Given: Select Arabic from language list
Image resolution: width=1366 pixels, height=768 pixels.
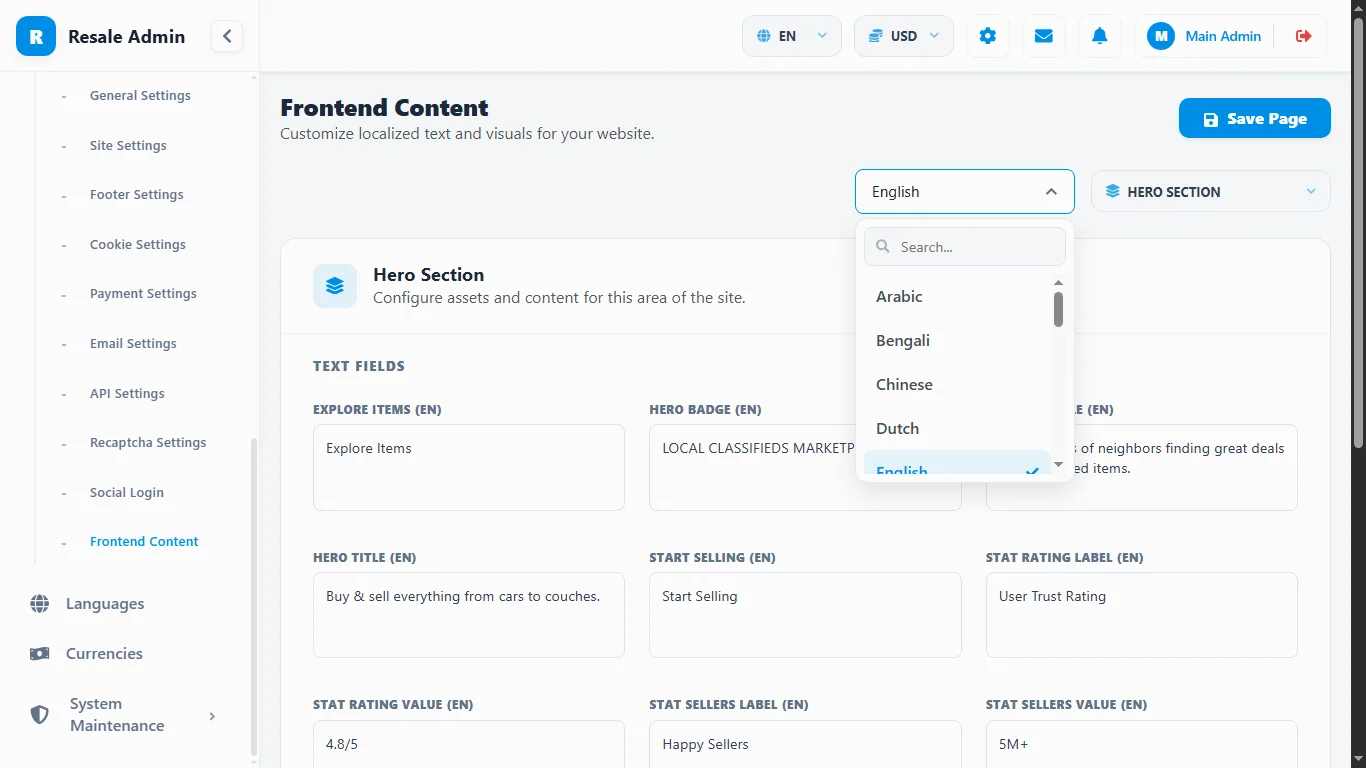Looking at the screenshot, I should (957, 296).
